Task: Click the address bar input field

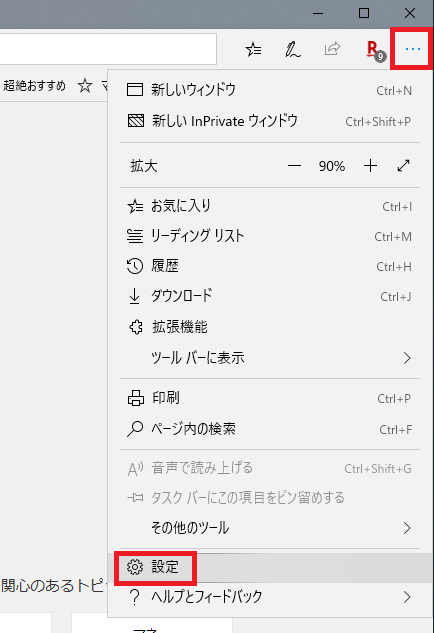Action: coord(108,49)
